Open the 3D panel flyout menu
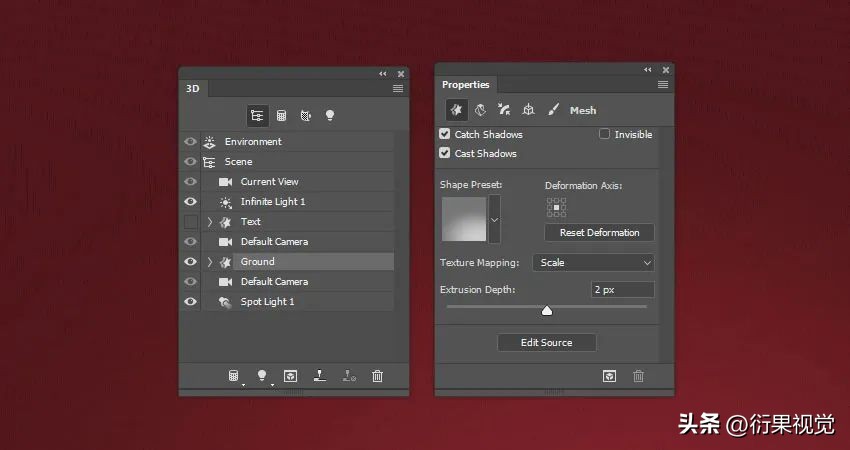The width and height of the screenshot is (850, 450). pos(397,89)
